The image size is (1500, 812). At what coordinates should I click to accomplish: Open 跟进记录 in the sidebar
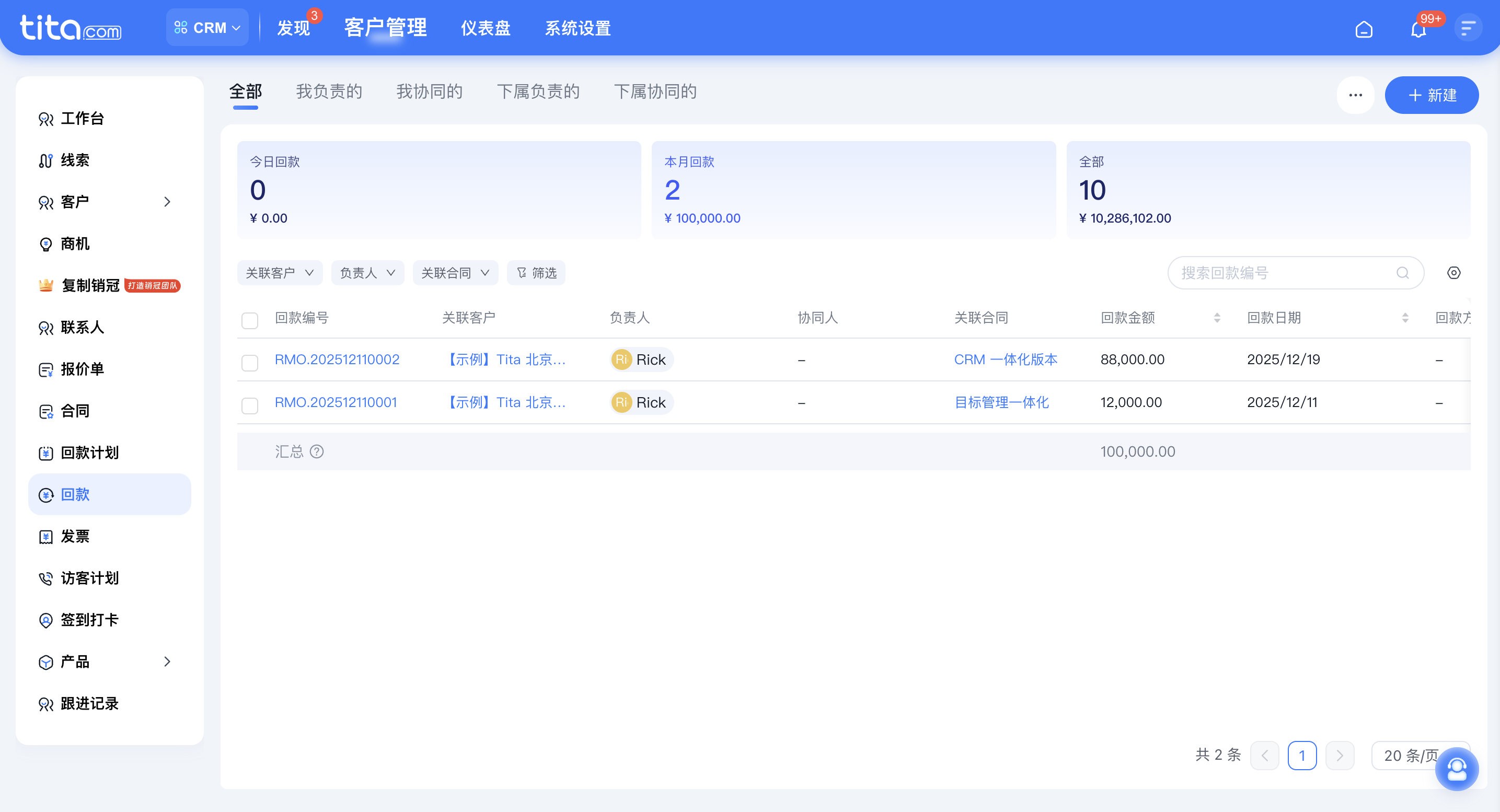[109, 703]
